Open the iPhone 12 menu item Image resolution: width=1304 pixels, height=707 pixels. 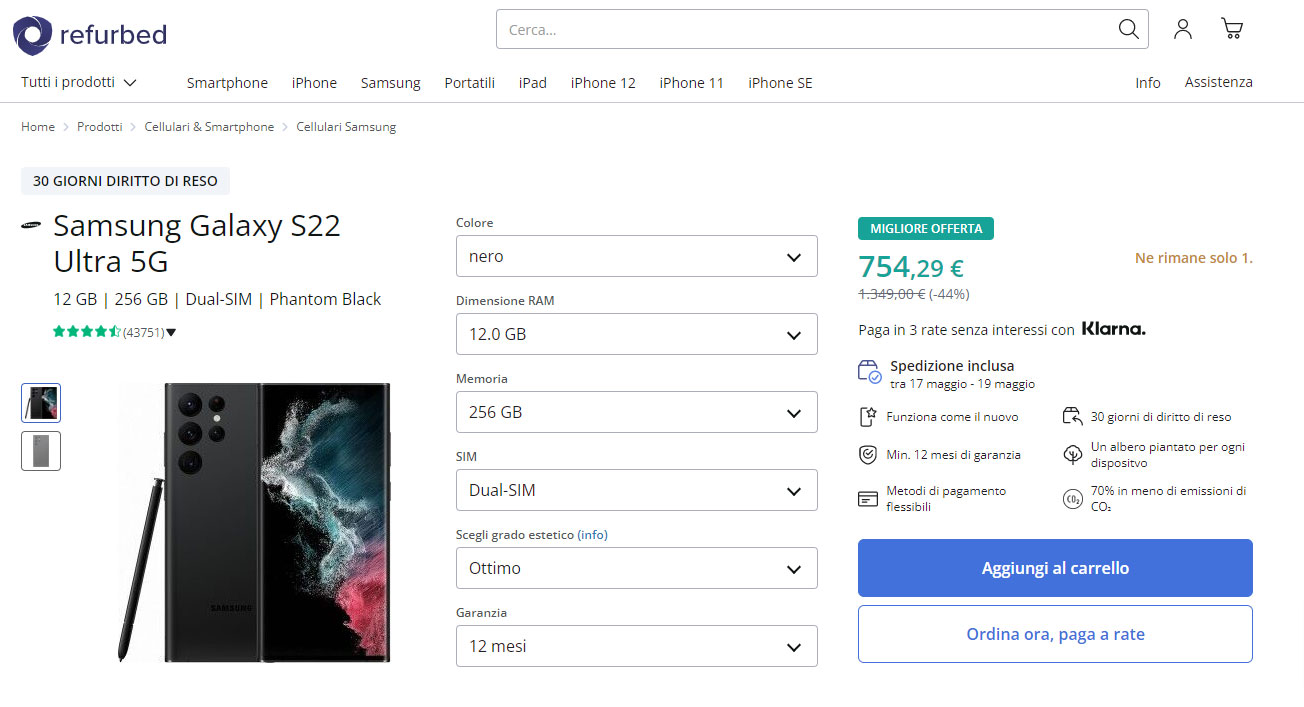603,83
